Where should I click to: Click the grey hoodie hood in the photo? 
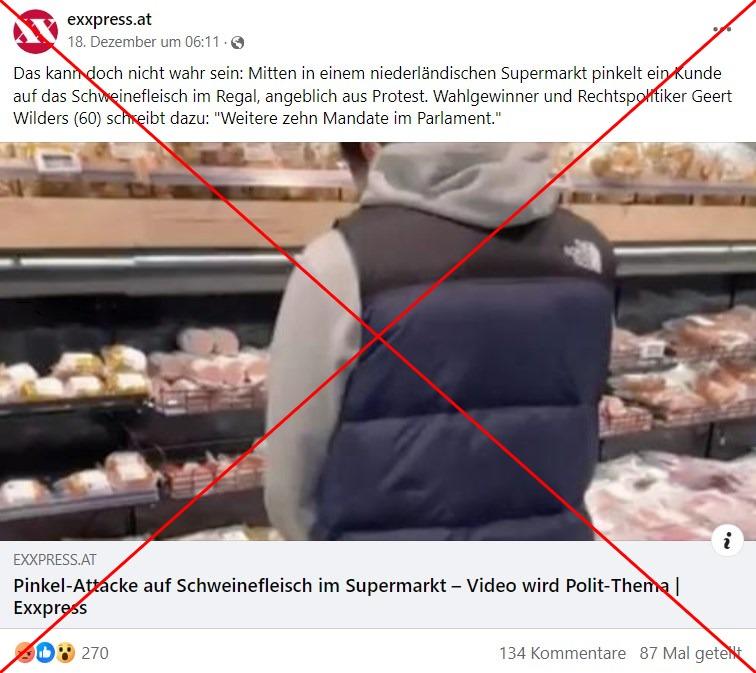pyautogui.click(x=460, y=183)
